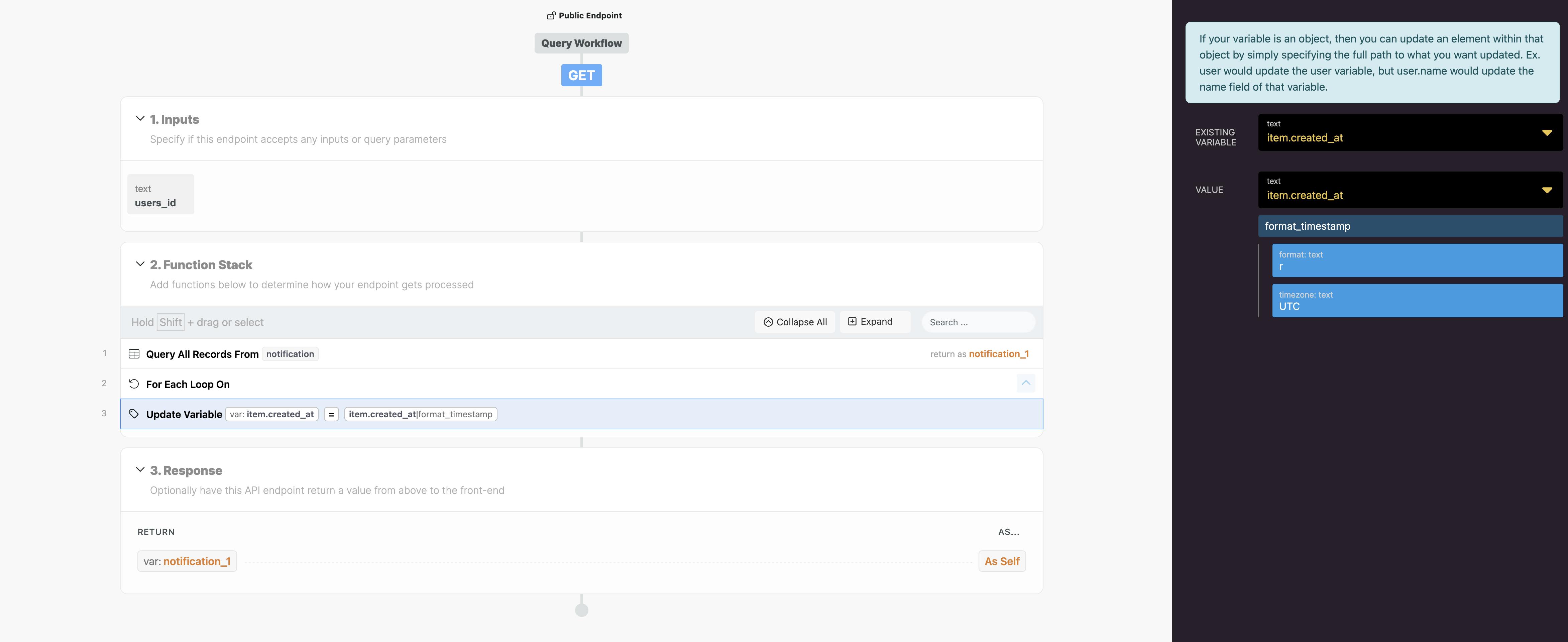This screenshot has width=1568, height=642.
Task: Collapse the 3. Response section
Action: click(x=140, y=470)
